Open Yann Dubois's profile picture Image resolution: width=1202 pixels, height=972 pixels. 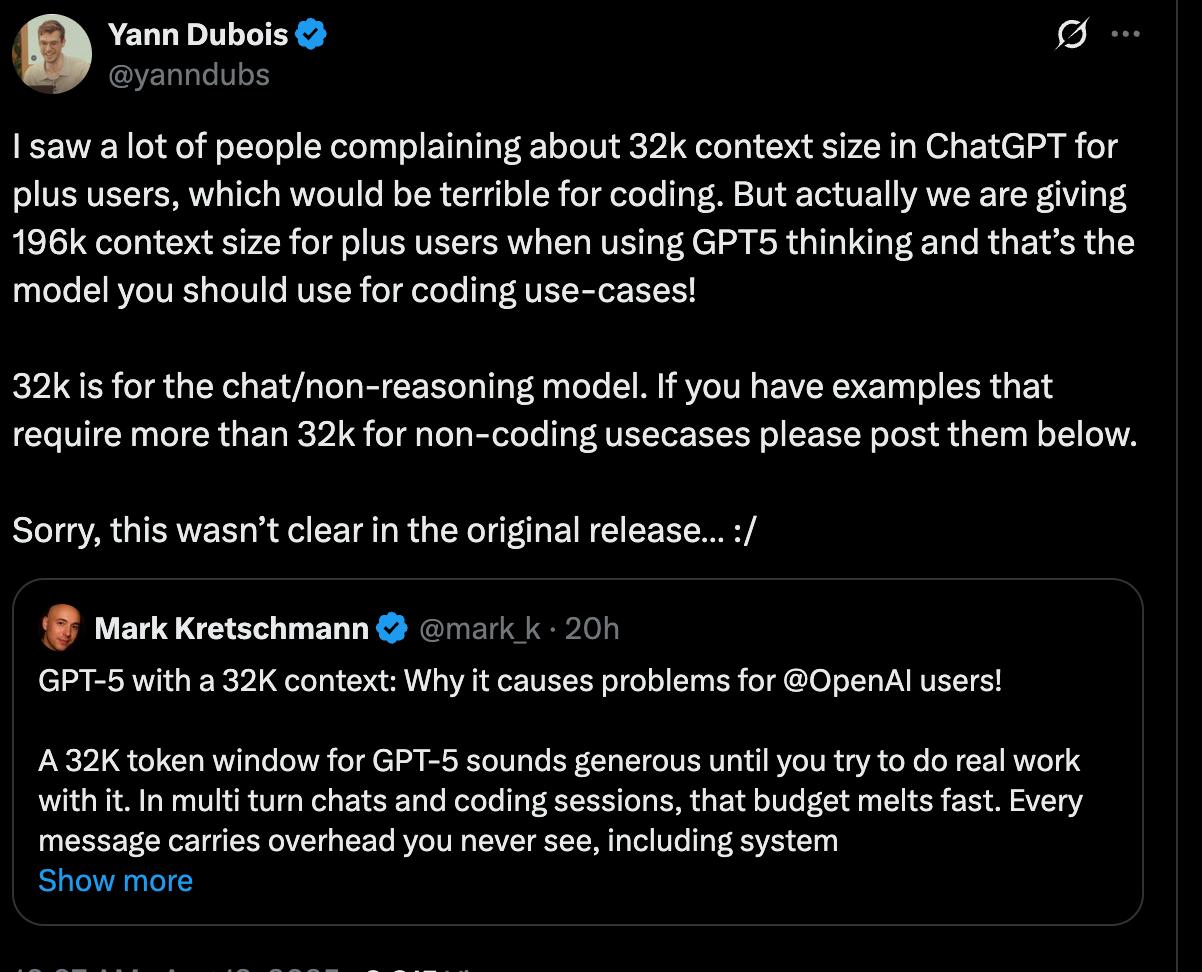pyautogui.click(x=52, y=54)
